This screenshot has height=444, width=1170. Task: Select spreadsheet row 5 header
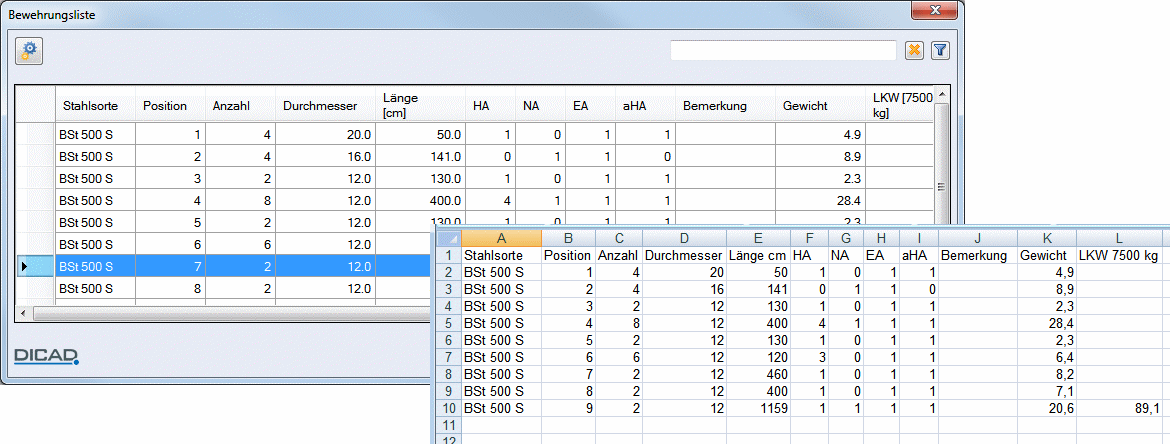(x=448, y=324)
